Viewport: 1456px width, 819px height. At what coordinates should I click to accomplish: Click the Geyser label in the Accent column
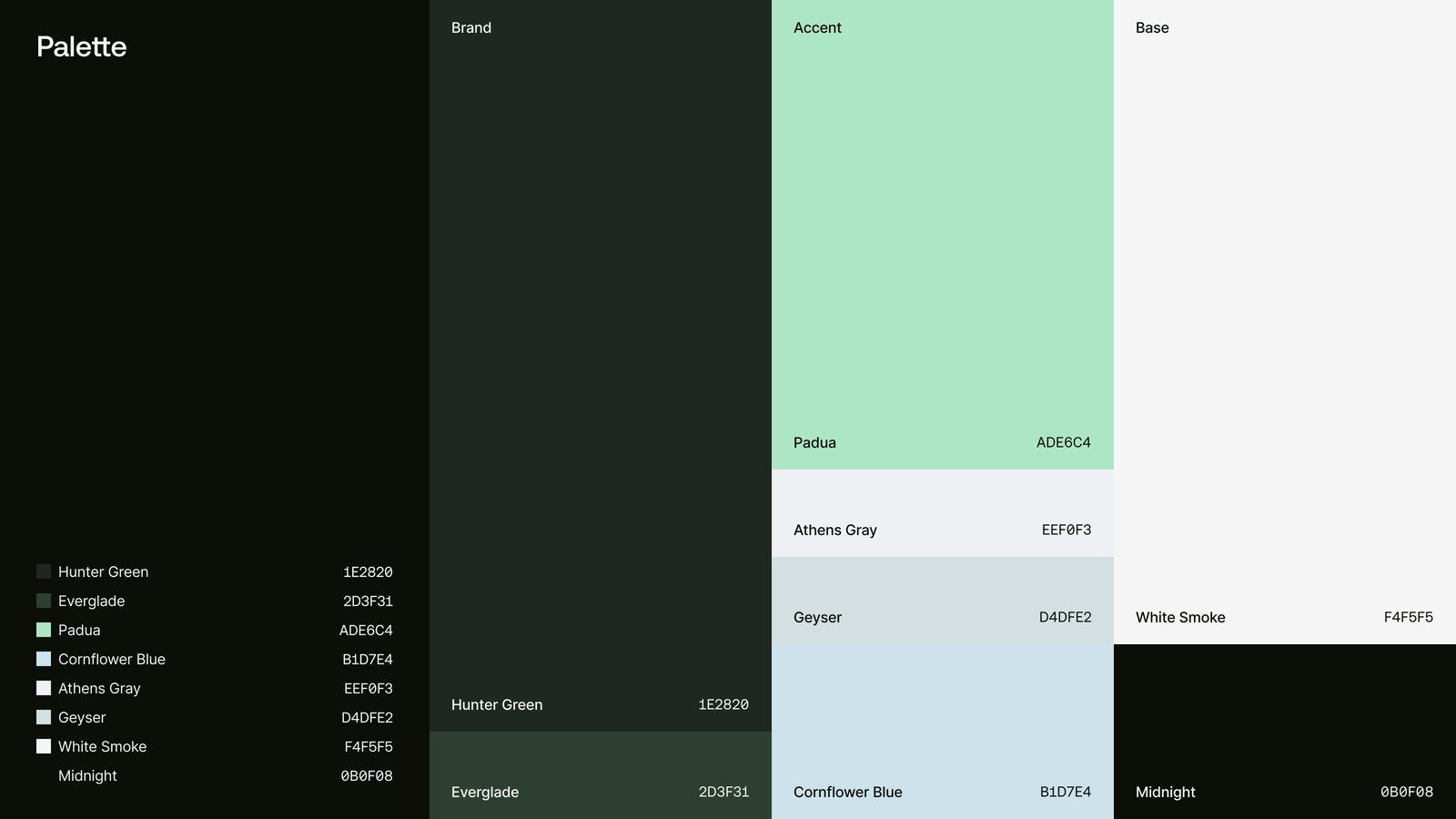(817, 617)
